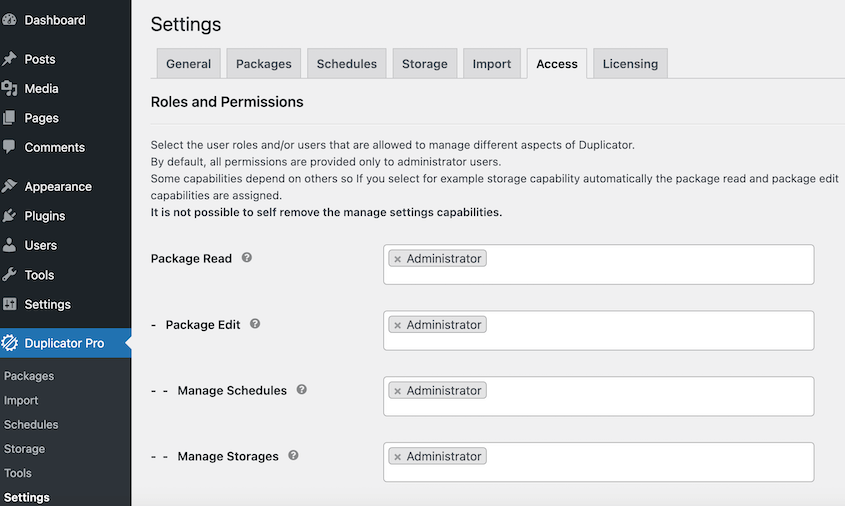Remove Administrator from Package Read
845x506 pixels.
pos(397,259)
